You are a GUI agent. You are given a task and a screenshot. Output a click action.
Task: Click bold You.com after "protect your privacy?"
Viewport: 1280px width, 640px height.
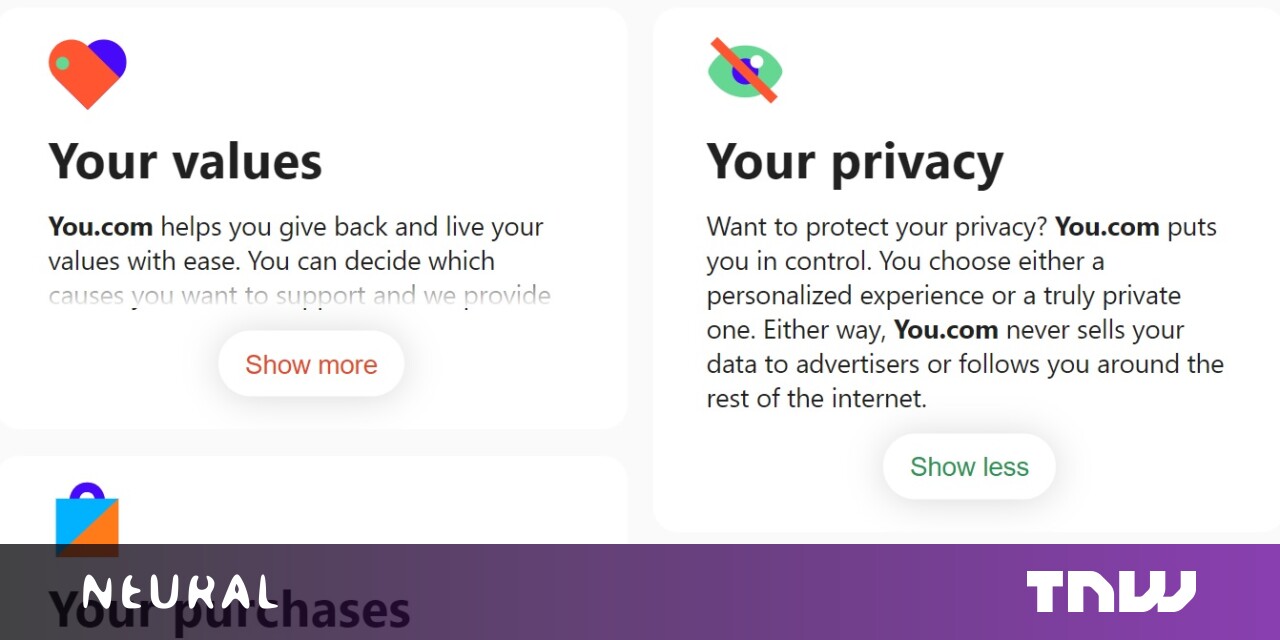point(1107,227)
